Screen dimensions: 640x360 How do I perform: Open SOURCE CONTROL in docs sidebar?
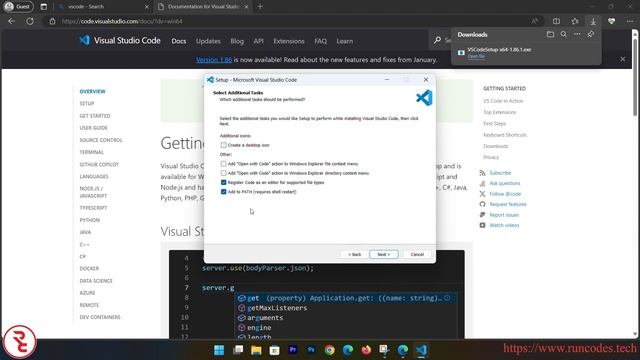101,140
